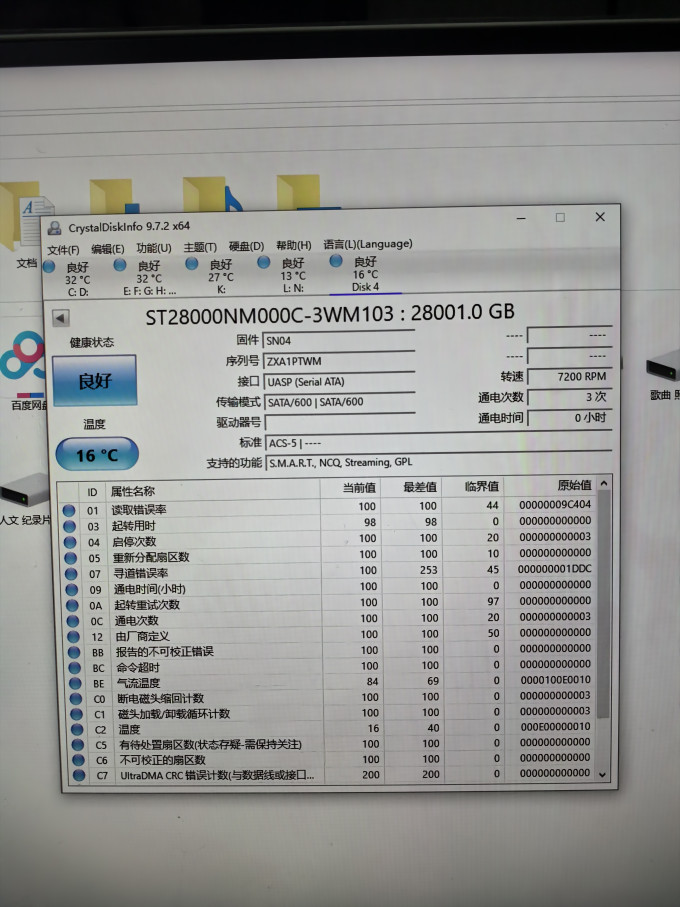Select the L: N: disk status icon
680x907 pixels.
264,263
